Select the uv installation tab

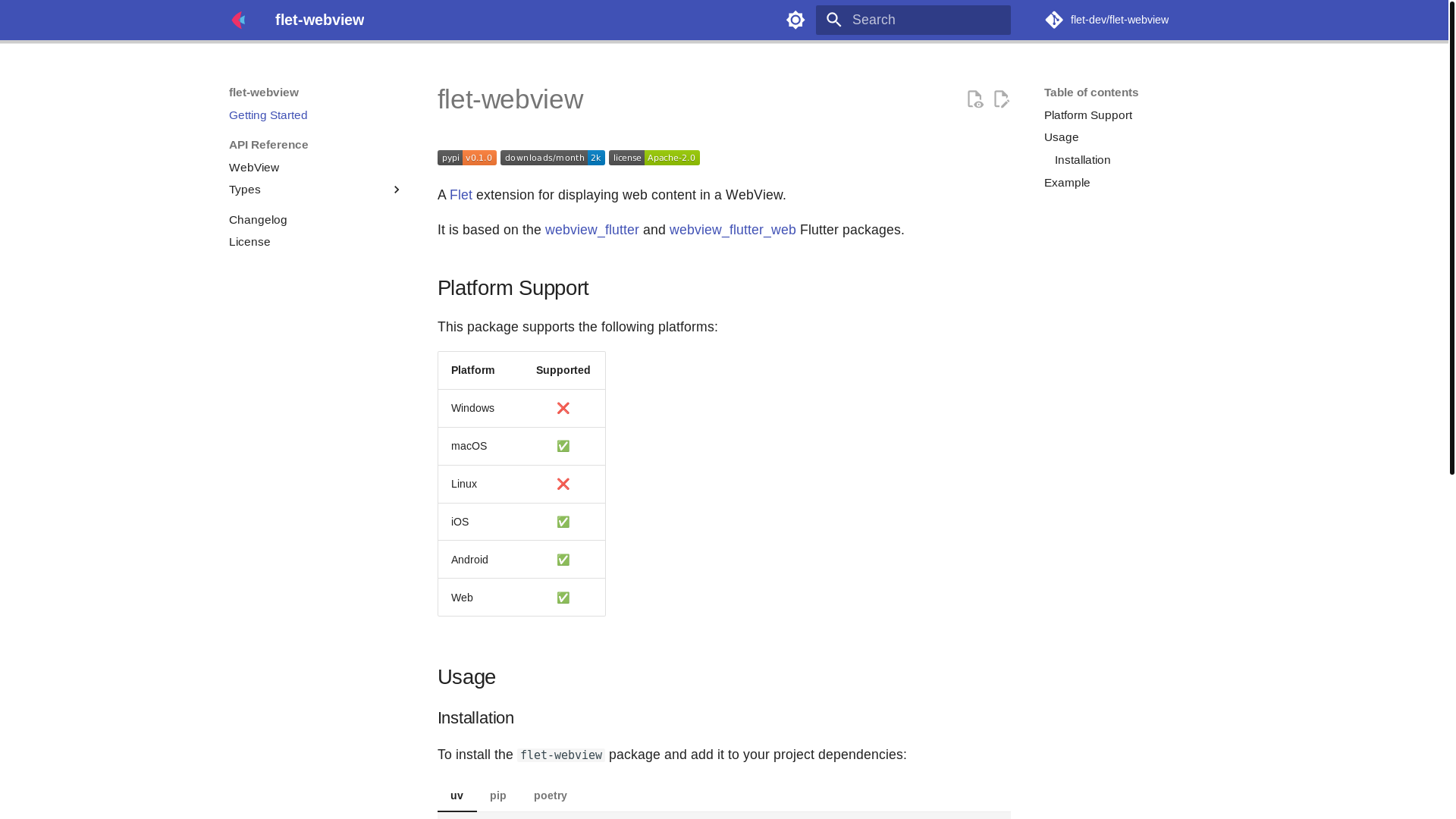click(x=457, y=795)
